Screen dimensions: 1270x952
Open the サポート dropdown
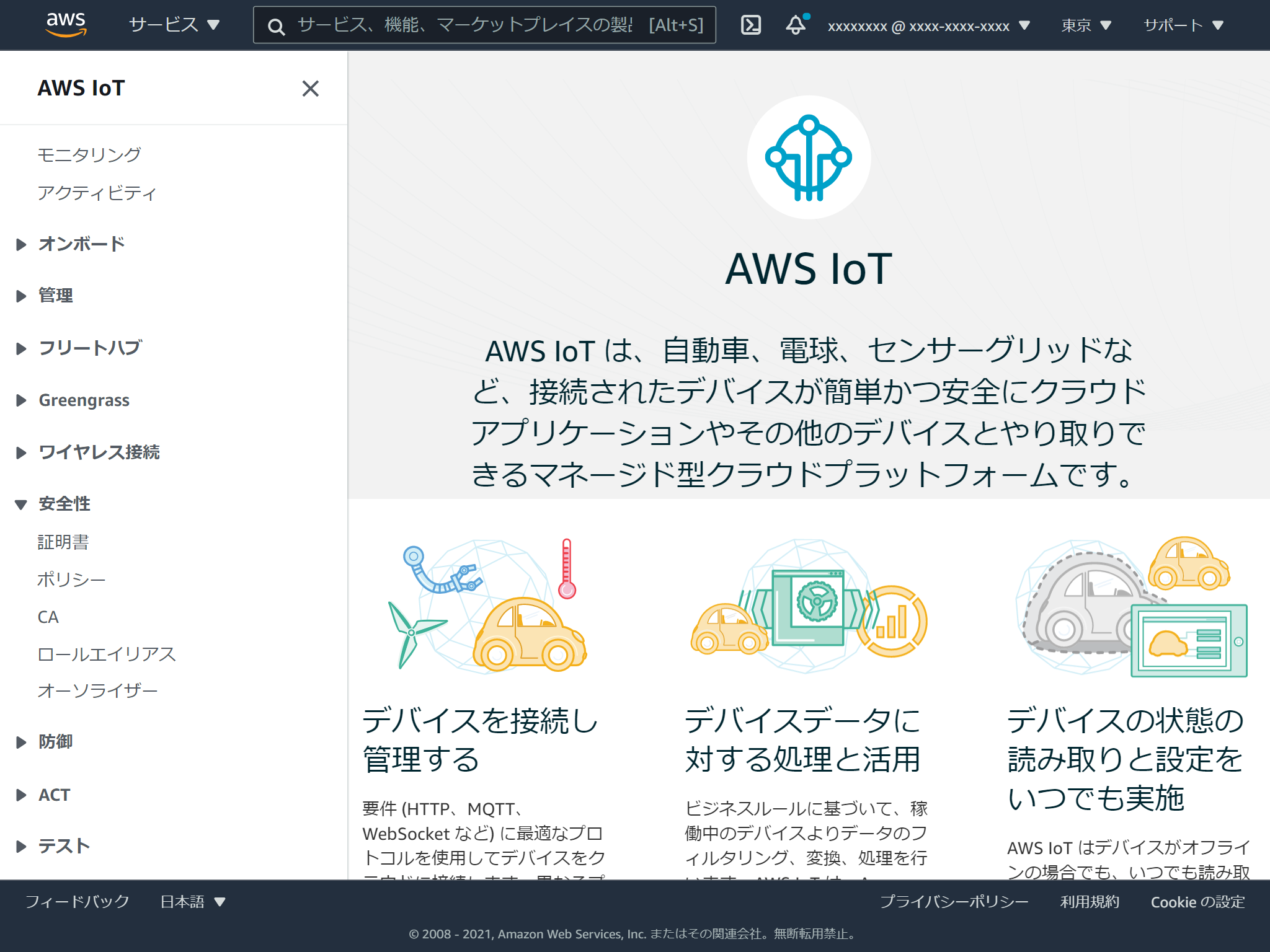(1183, 25)
